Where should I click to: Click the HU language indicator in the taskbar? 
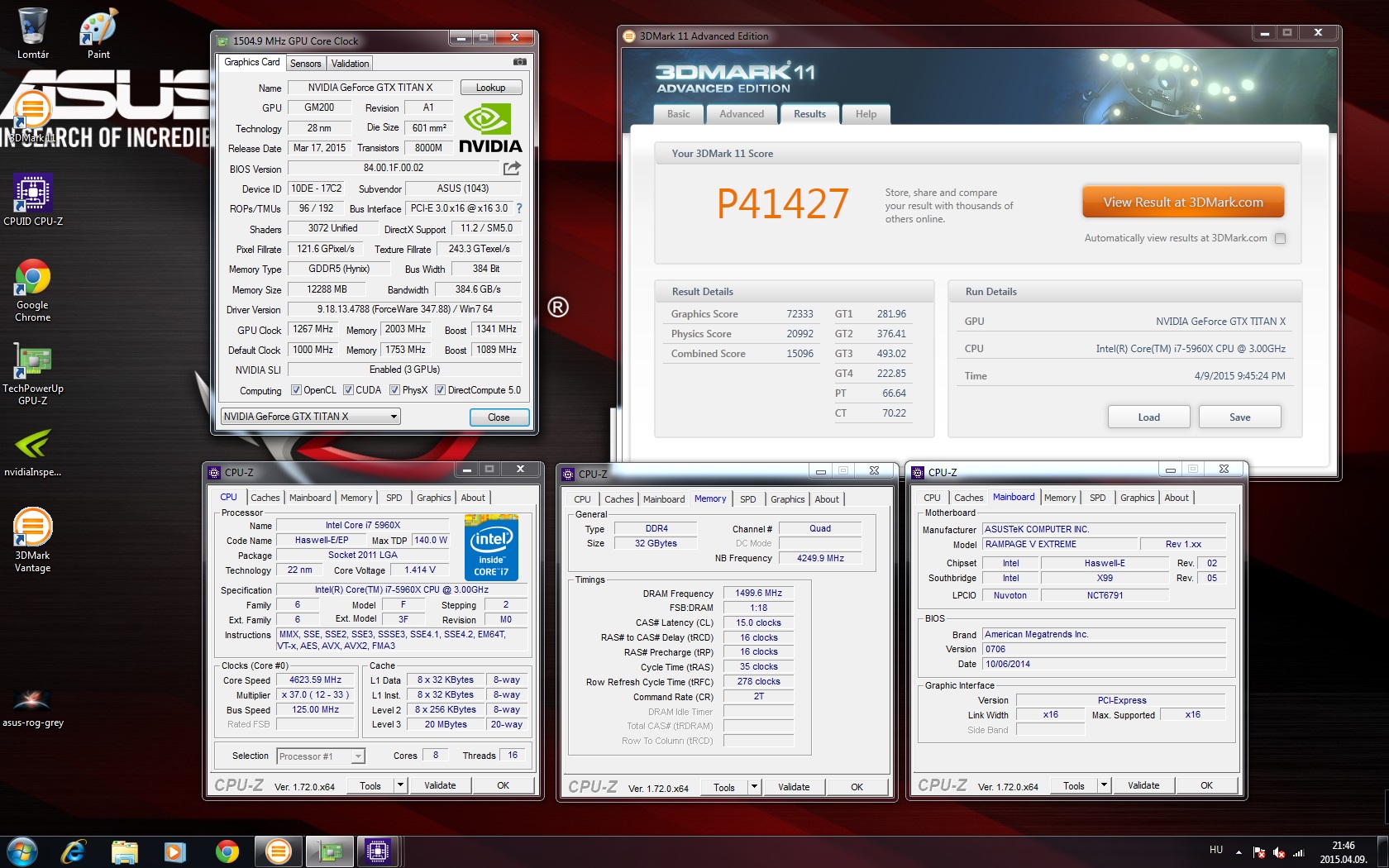1215,850
